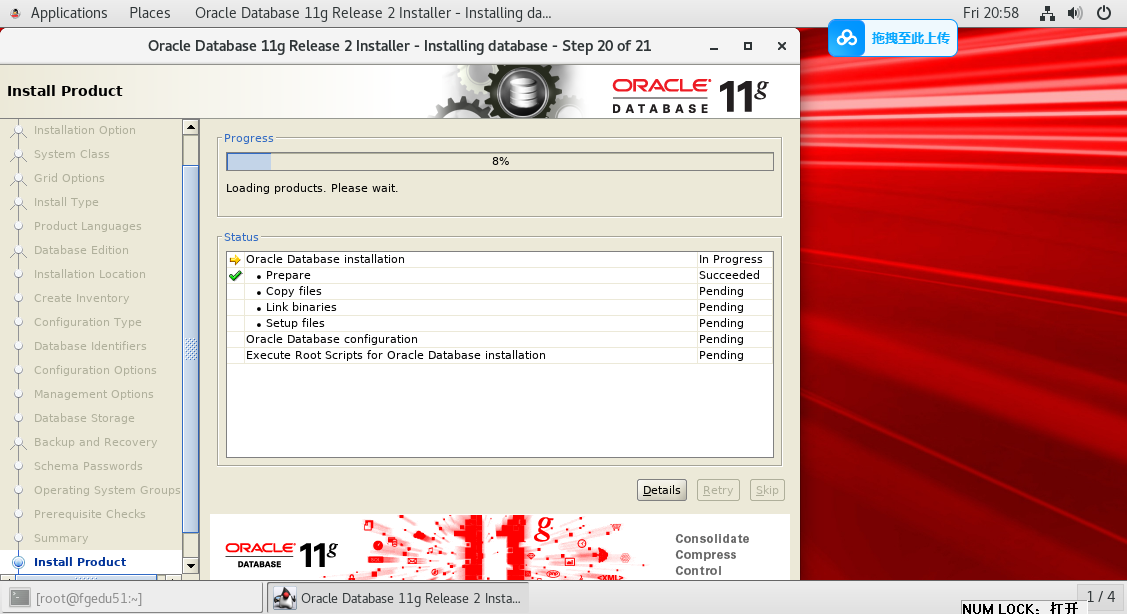Click the Copy files status row
This screenshot has height=614, width=1127.
500,291
